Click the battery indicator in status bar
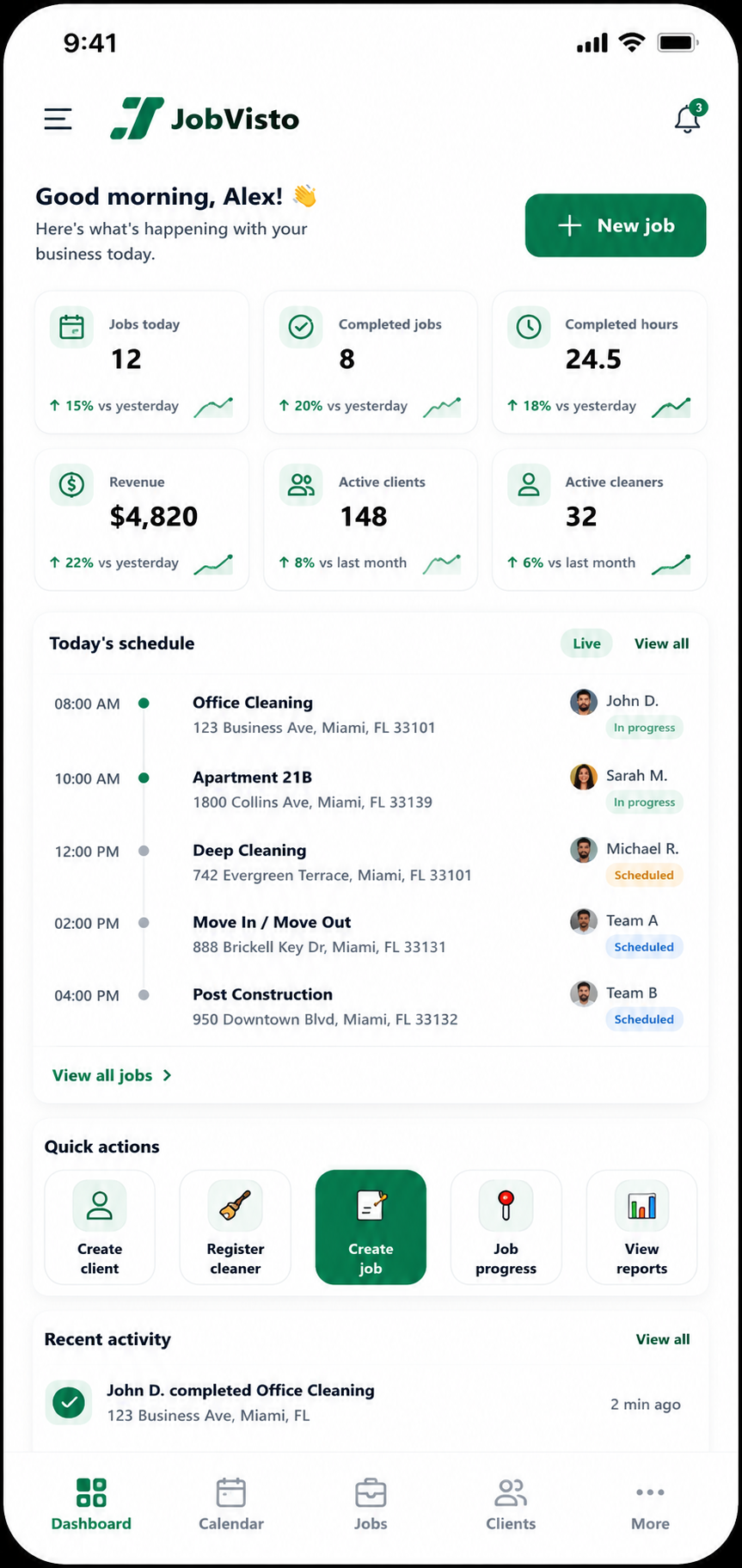 click(678, 42)
